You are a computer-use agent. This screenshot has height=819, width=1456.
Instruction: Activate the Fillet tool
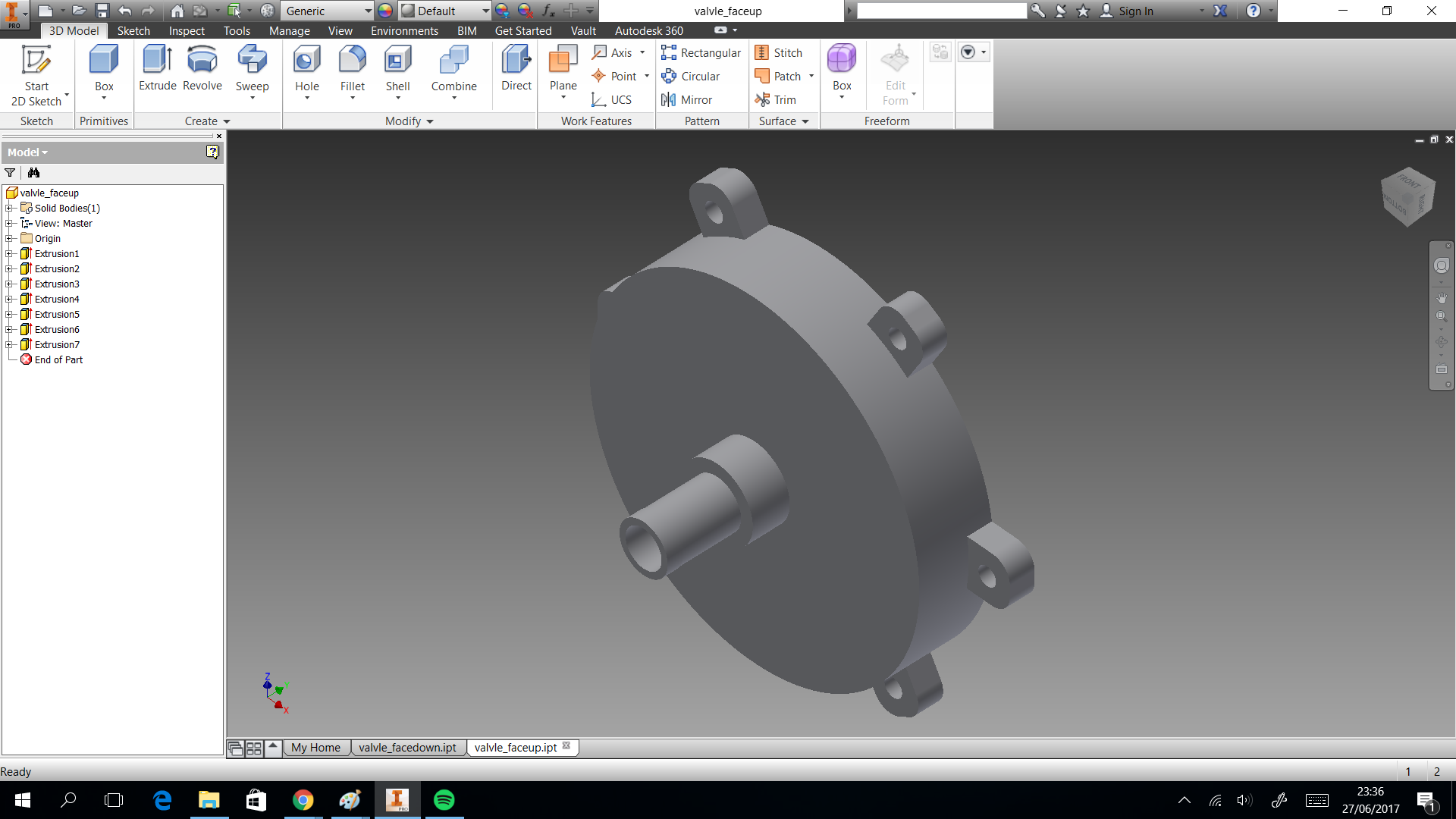(352, 68)
